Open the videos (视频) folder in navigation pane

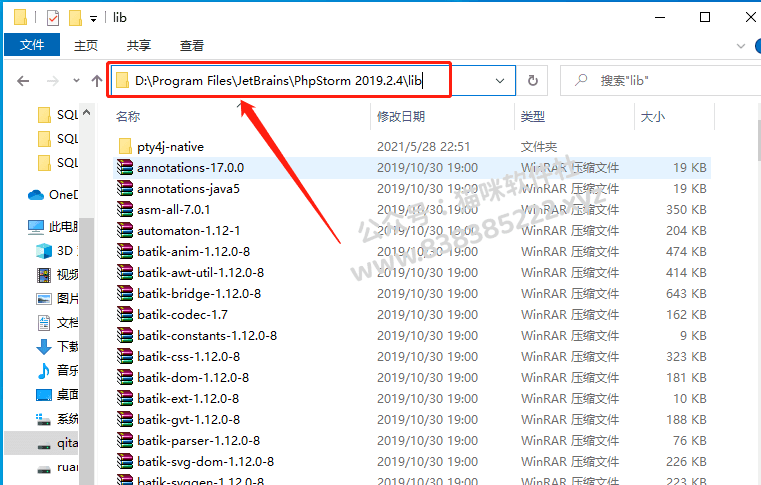pos(57,275)
